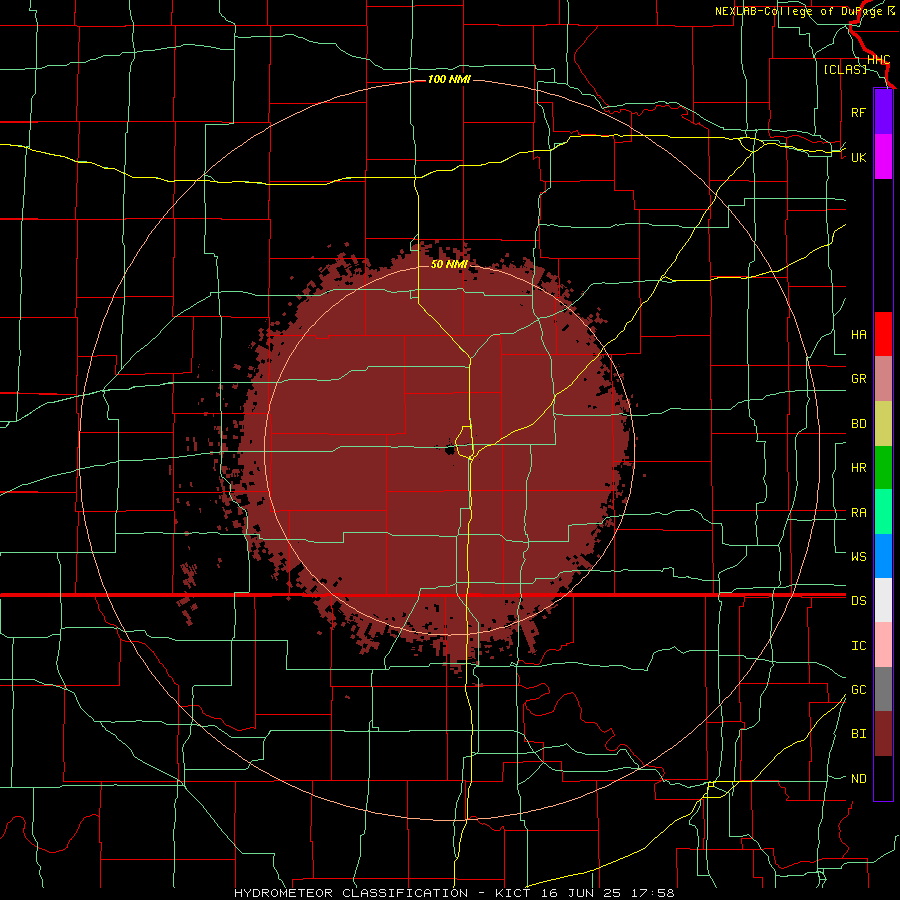Screen dimensions: 900x900
Task: Click the BD yellow legend swatch
Action: (x=883, y=423)
